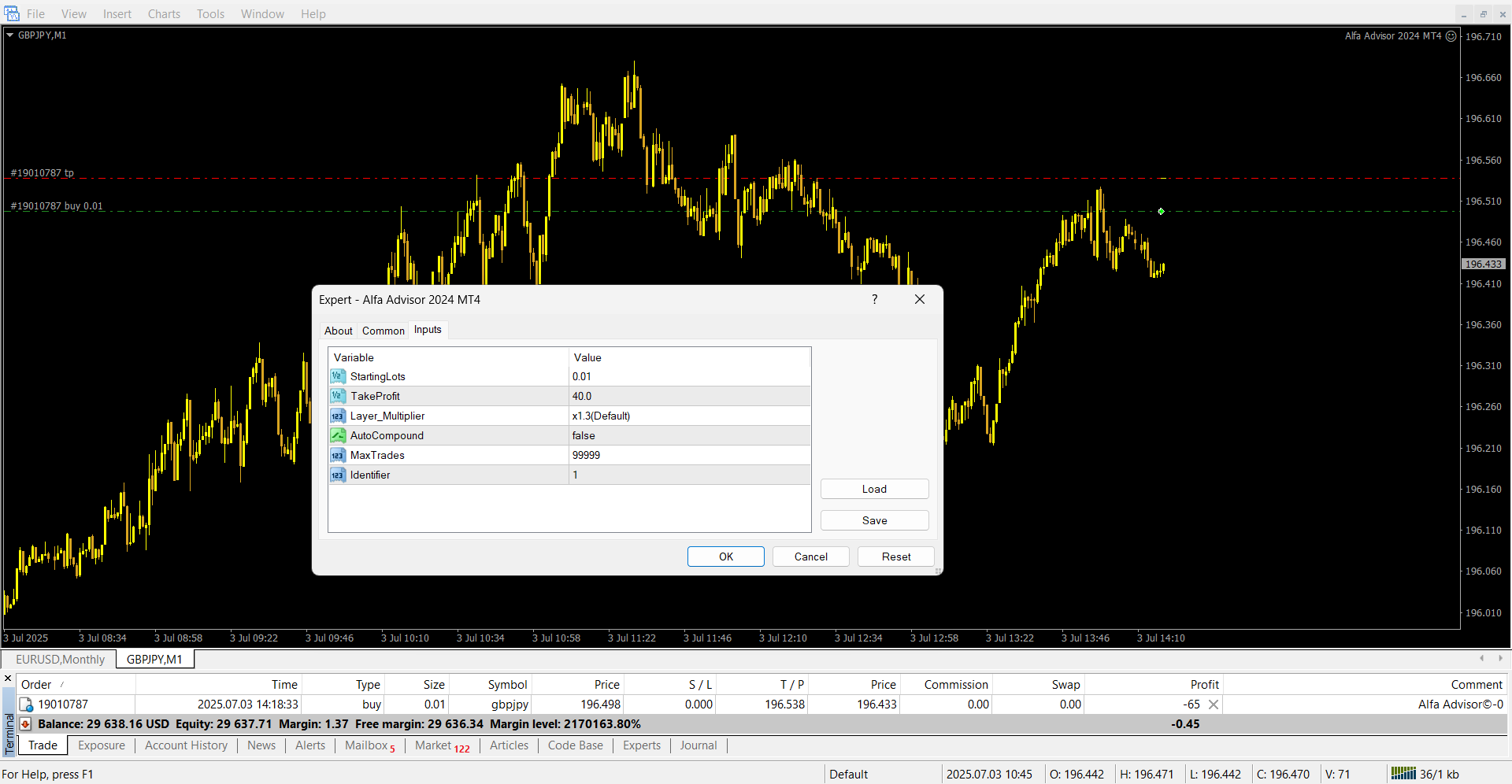Screen dimensions: 1512x784
Task: Sort by the Order column header
Action: click(x=36, y=685)
